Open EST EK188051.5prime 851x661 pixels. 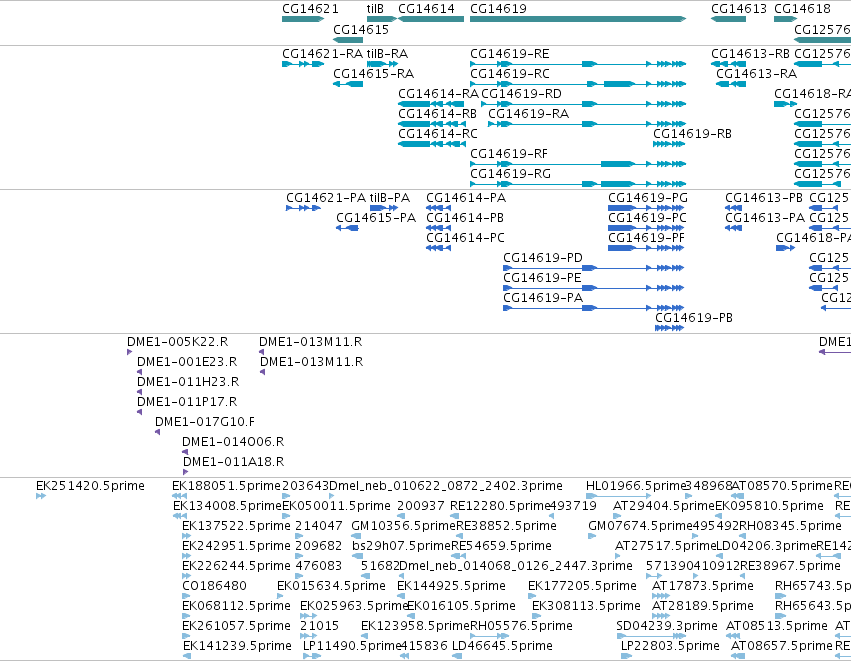tap(180, 497)
